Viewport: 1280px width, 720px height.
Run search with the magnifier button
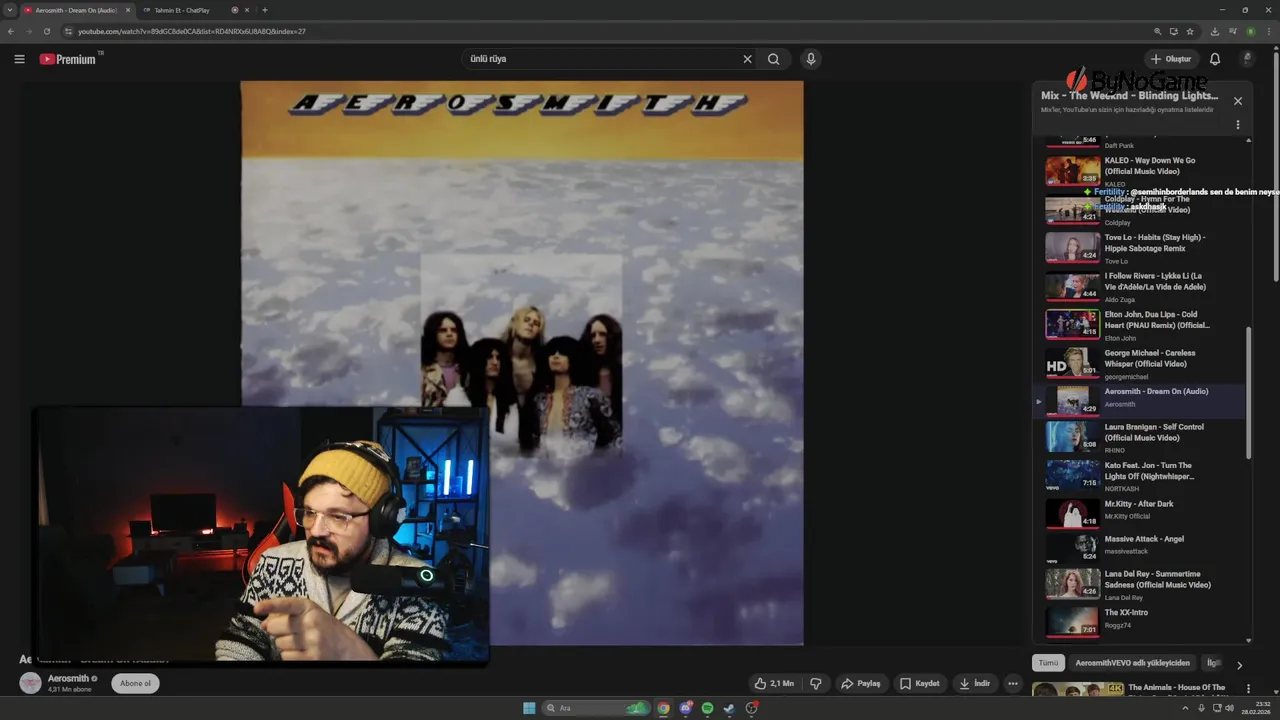coord(773,59)
